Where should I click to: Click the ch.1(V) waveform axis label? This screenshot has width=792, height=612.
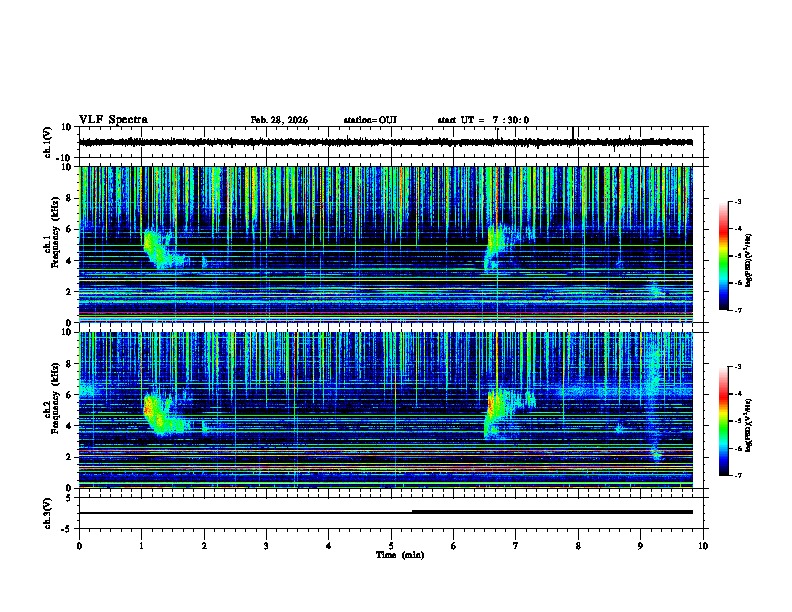48,142
